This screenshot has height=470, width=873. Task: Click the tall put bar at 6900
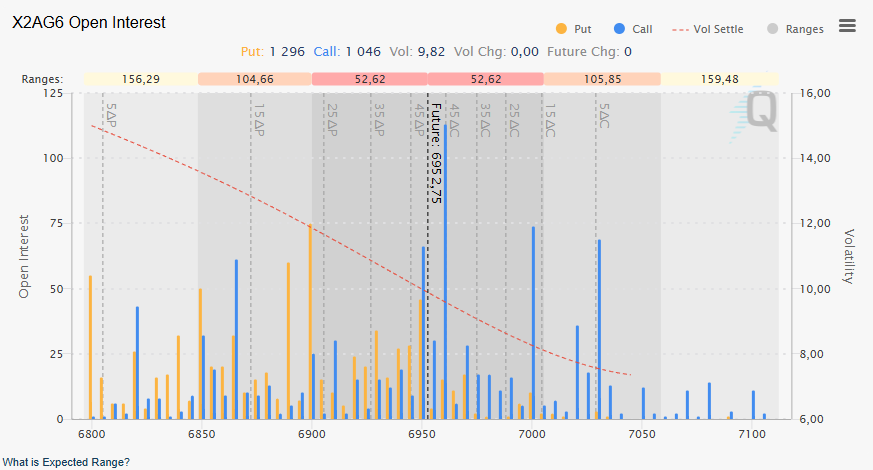(x=310, y=320)
